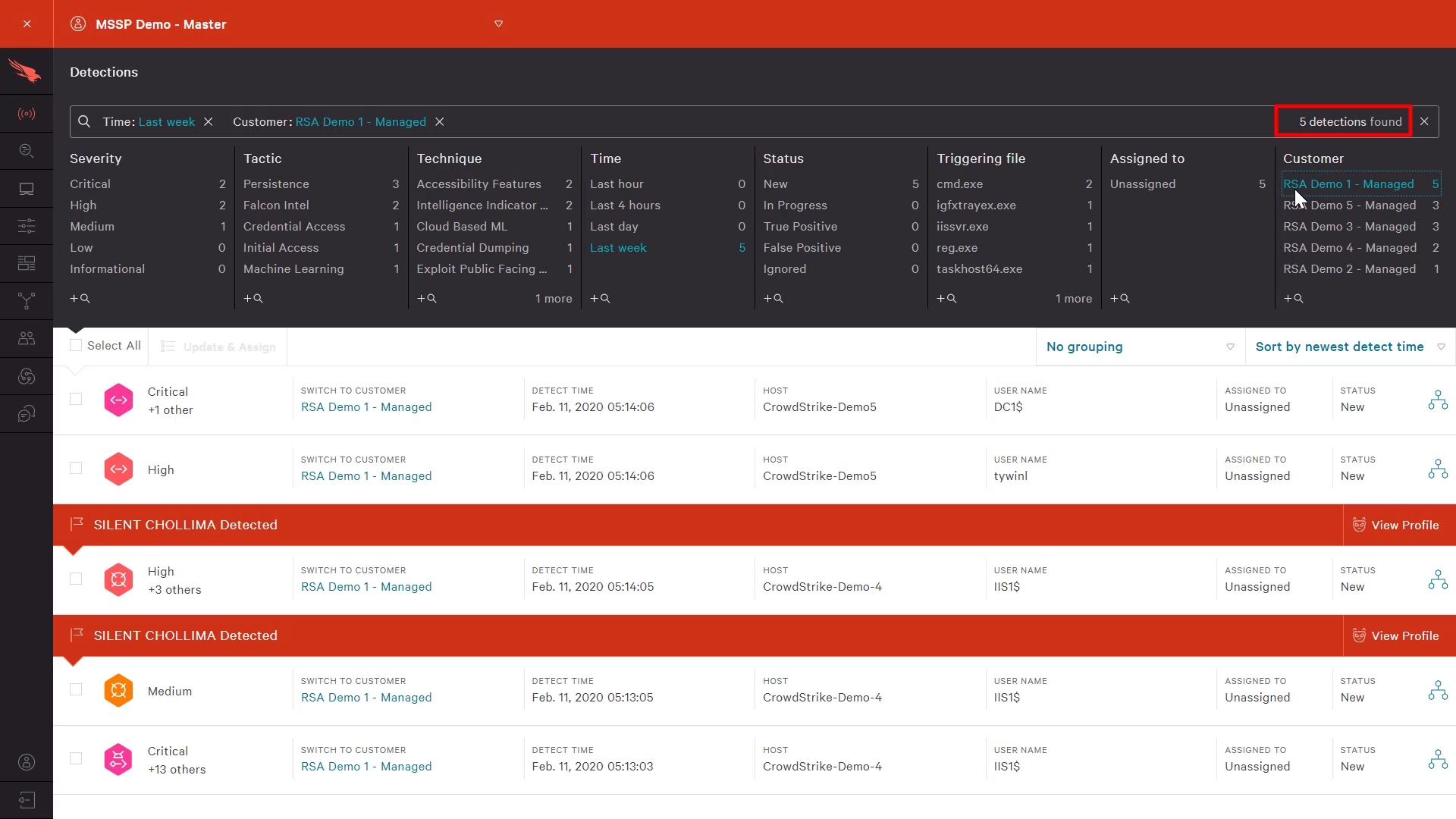Remove the Customer RSA Demo 1 filter
Screen dimensions: 1456x819
[x=440, y=121]
